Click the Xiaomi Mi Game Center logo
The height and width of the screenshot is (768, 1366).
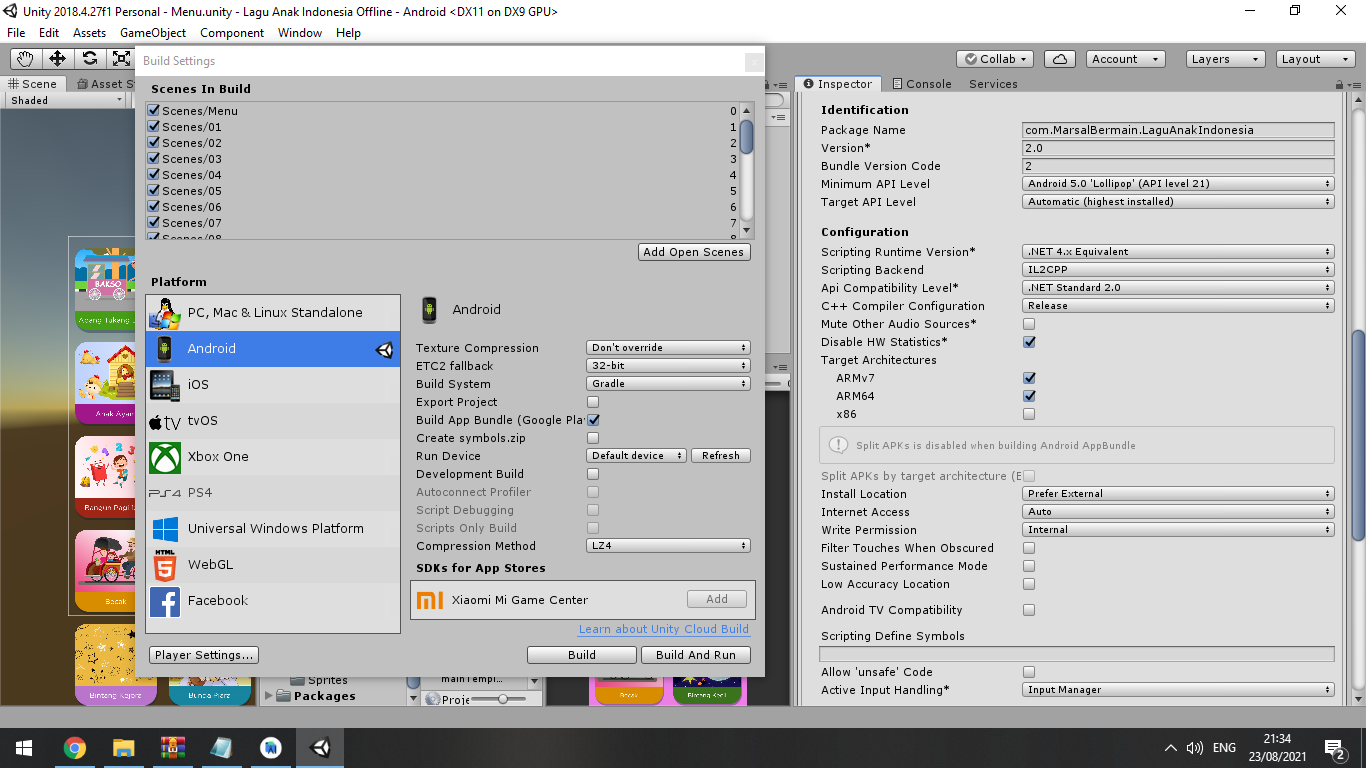430,600
